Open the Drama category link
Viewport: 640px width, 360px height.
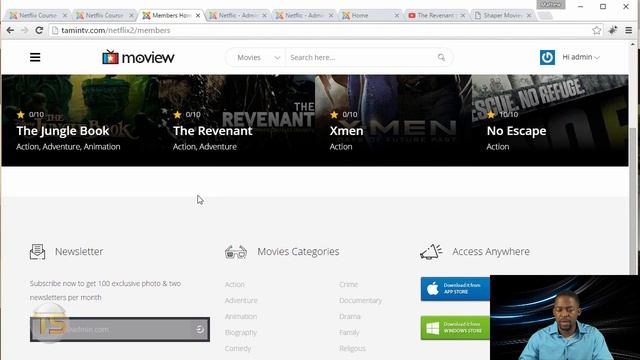[x=350, y=316]
